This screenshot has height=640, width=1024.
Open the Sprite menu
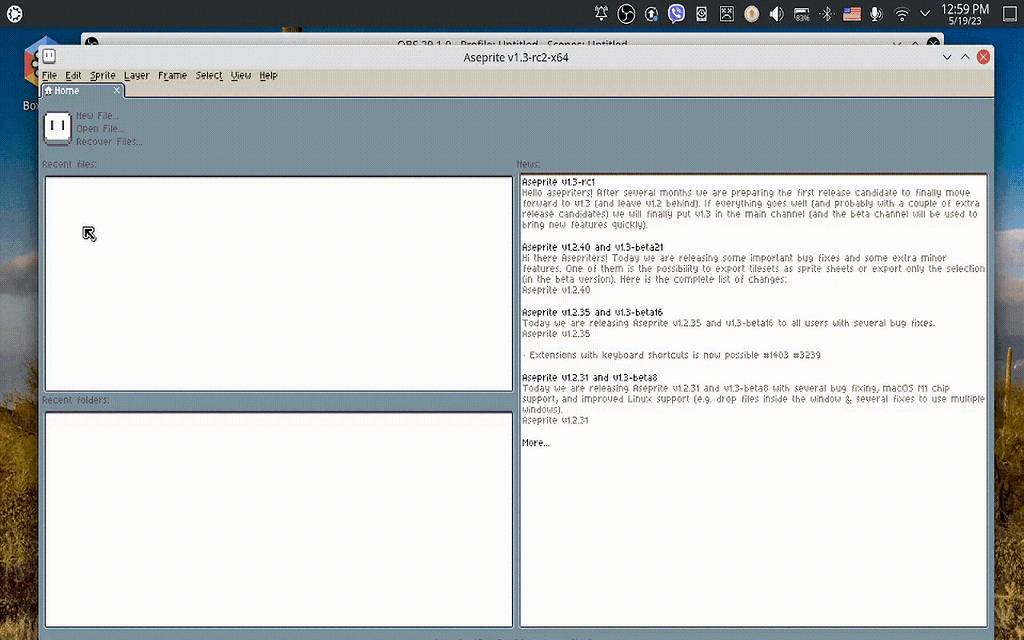point(101,75)
